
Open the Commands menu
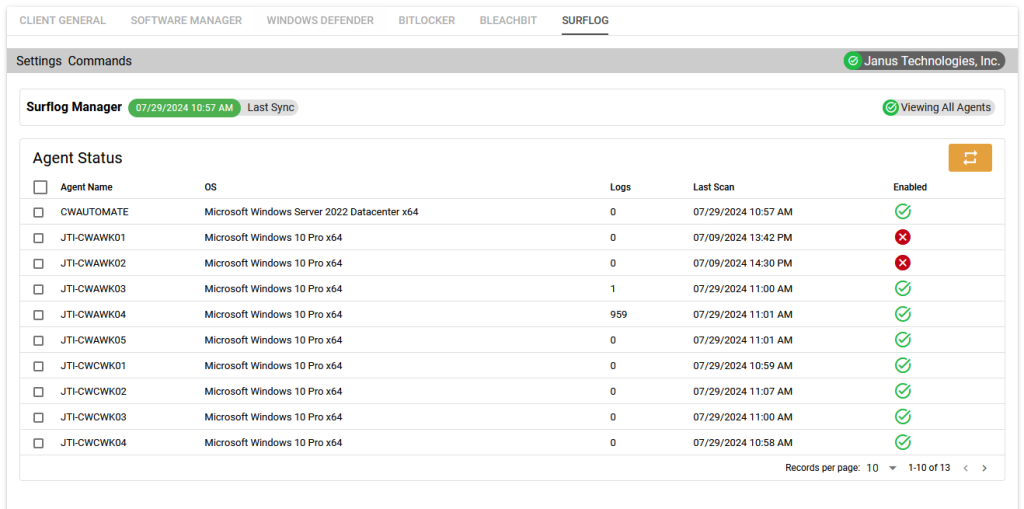pos(100,61)
